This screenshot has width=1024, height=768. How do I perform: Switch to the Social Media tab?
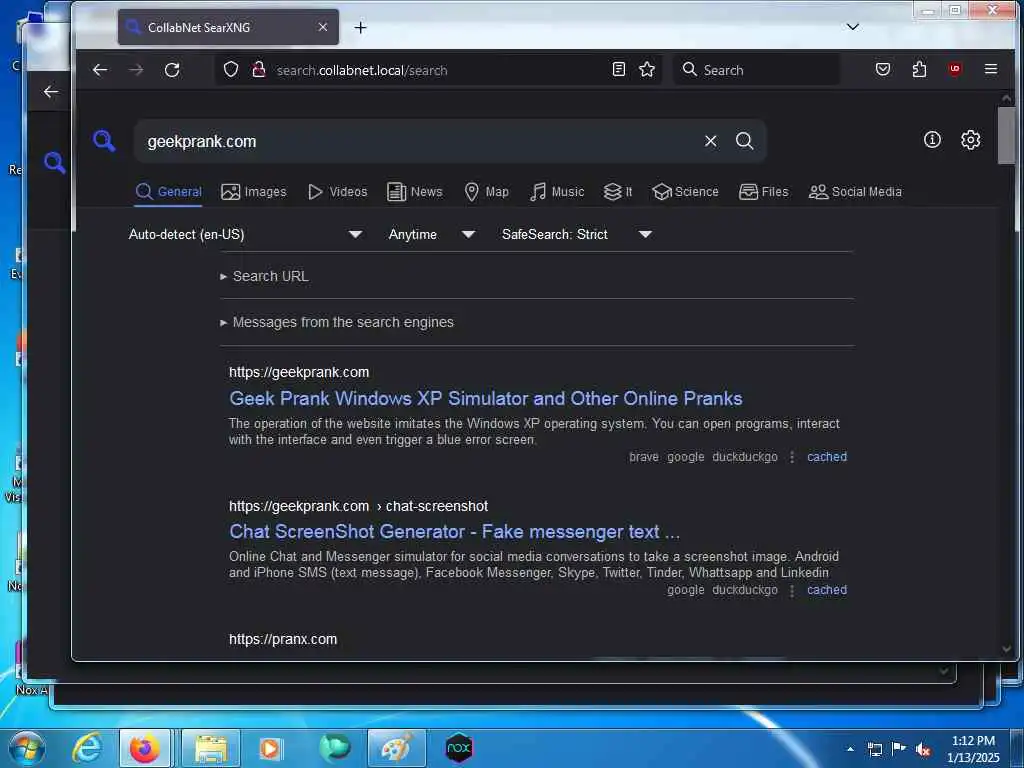click(x=855, y=192)
